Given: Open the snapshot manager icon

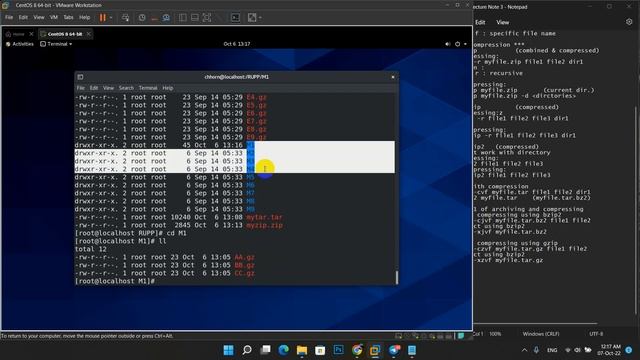Looking at the screenshot, I should click(166, 18).
